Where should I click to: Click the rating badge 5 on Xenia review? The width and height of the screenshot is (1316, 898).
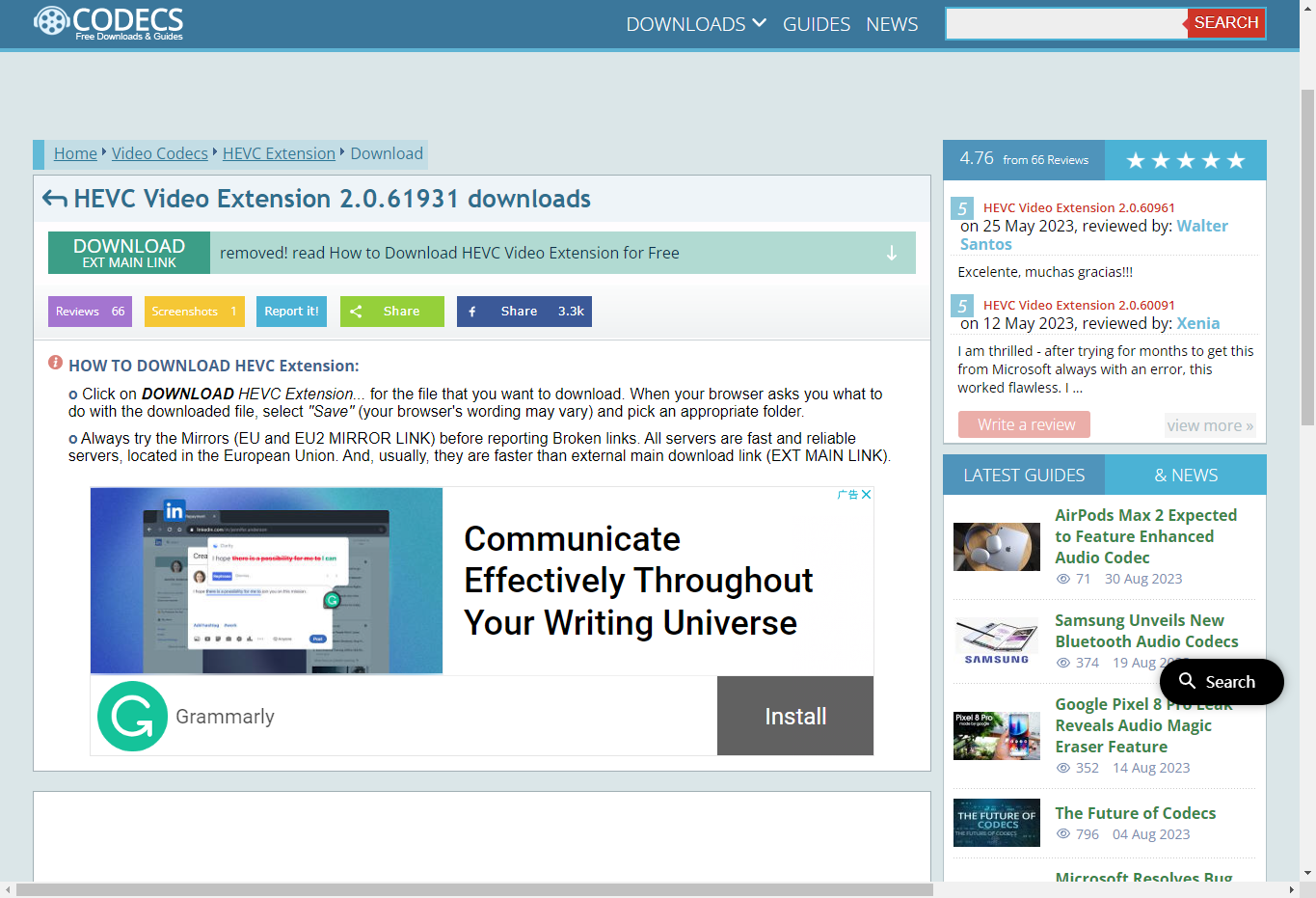tap(962, 306)
